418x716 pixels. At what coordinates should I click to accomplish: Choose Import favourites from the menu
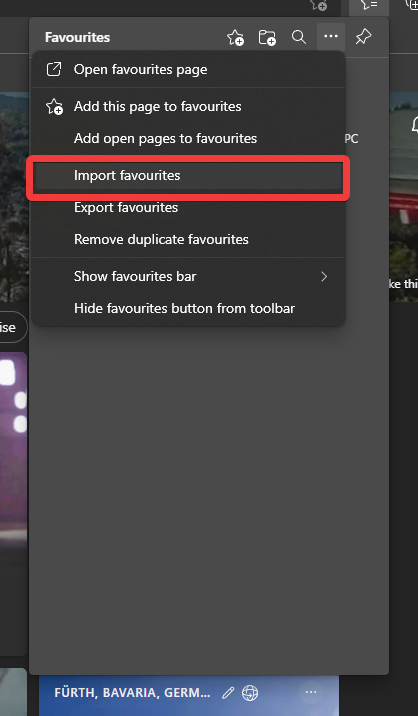pyautogui.click(x=189, y=176)
